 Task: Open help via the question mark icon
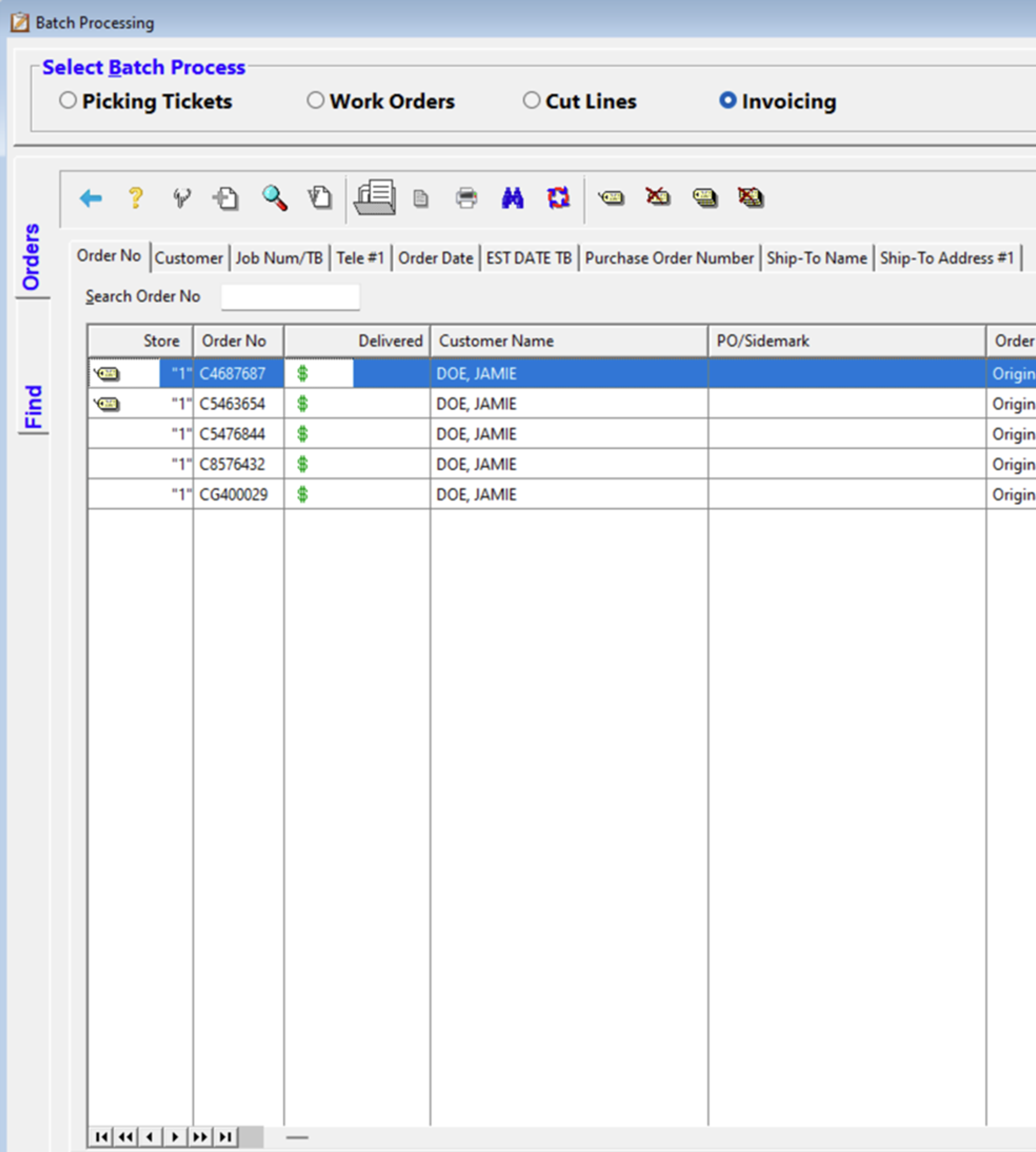pyautogui.click(x=135, y=198)
